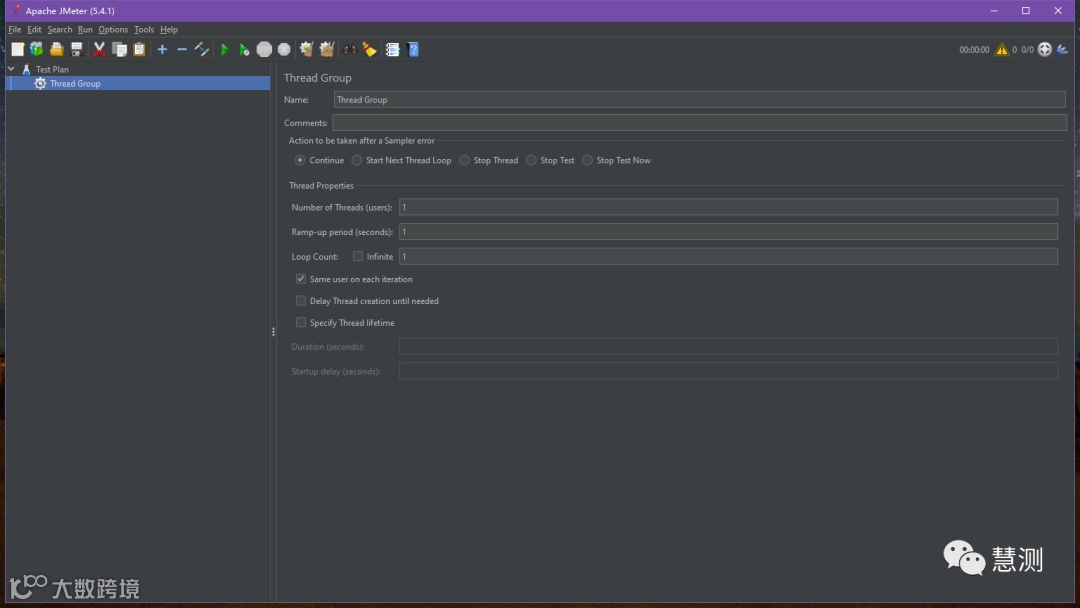This screenshot has width=1080, height=608.
Task: Select the Test Plan label in the tree
Action: [x=52, y=70]
